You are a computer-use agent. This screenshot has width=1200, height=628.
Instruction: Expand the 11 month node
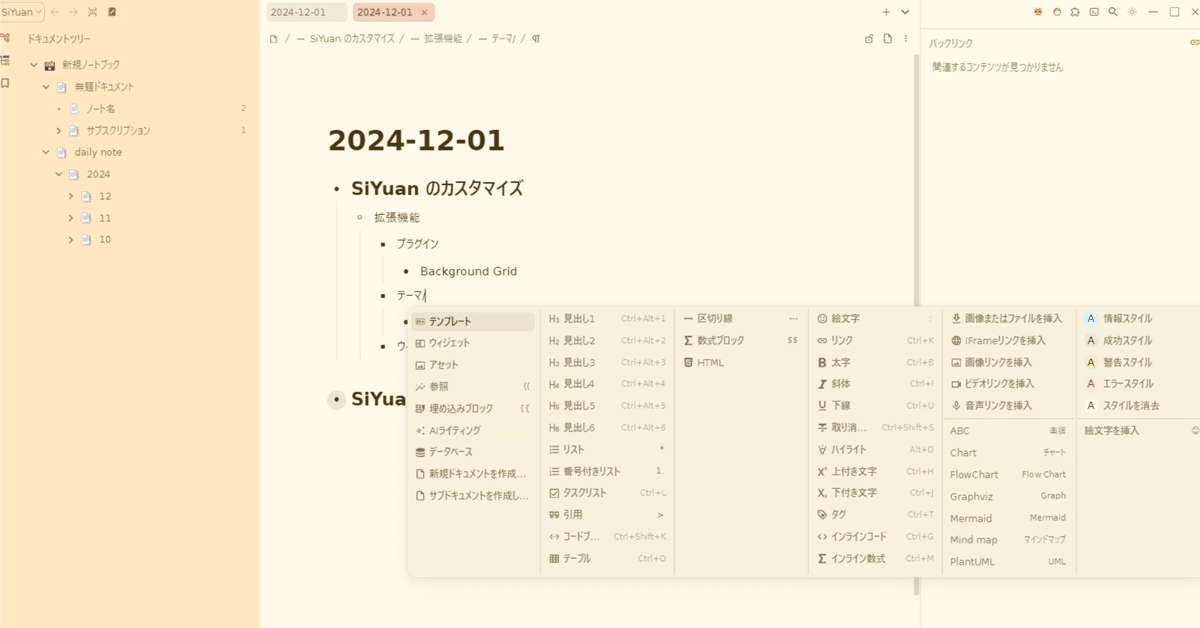(x=71, y=218)
